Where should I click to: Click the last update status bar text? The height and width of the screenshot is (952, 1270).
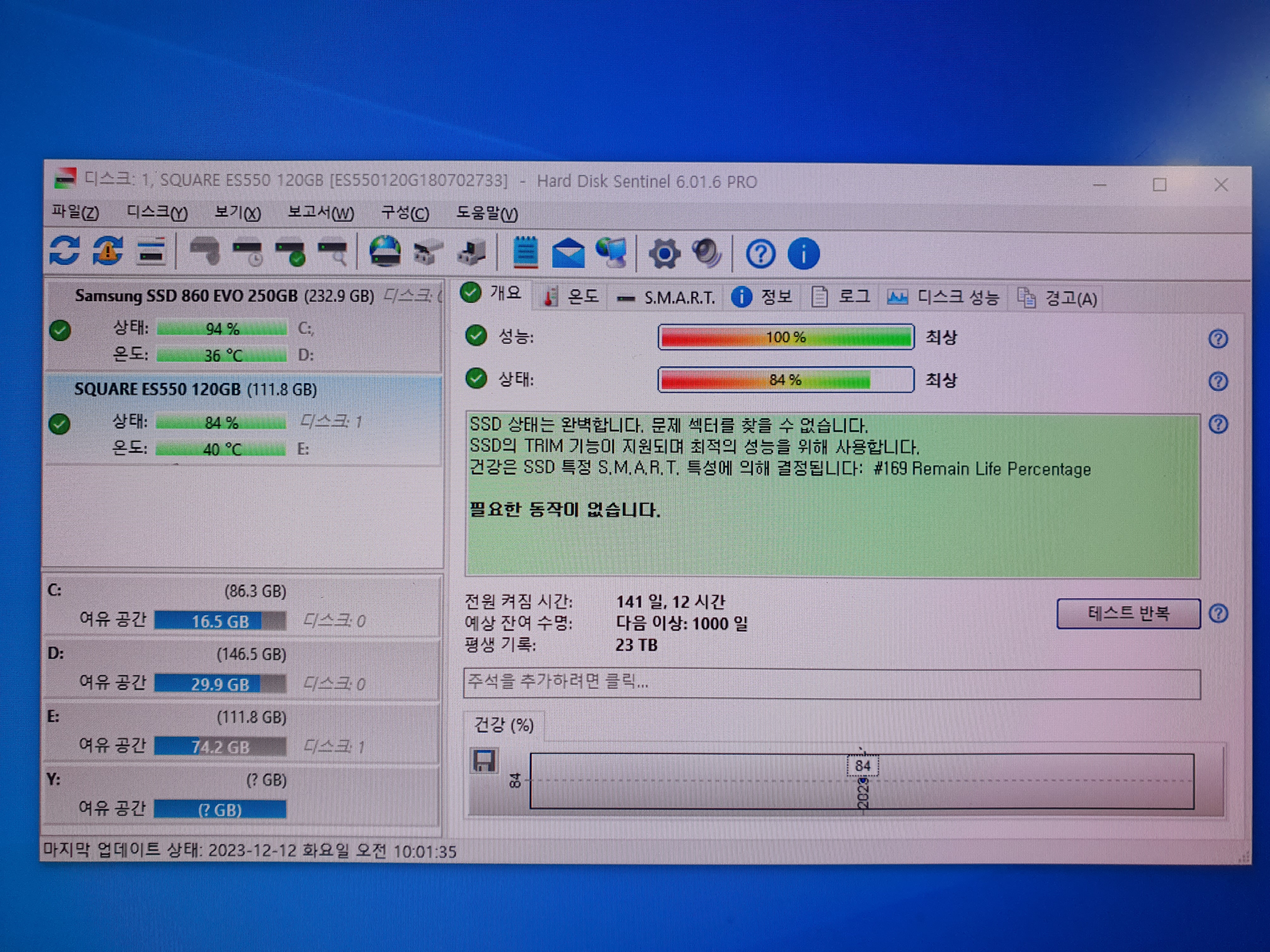pos(250,850)
